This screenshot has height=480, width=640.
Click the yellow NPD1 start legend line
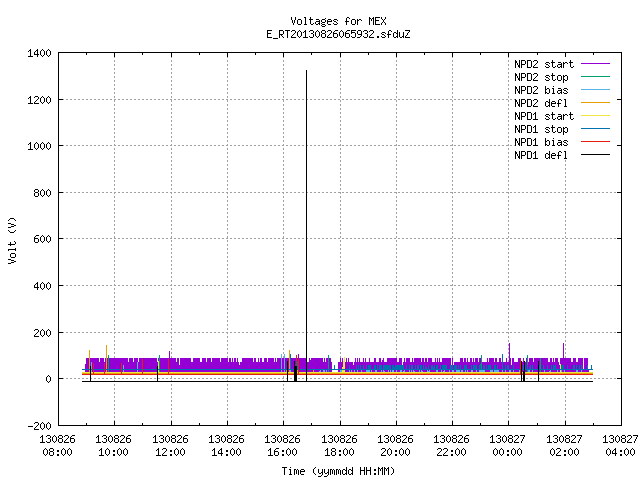(x=596, y=116)
